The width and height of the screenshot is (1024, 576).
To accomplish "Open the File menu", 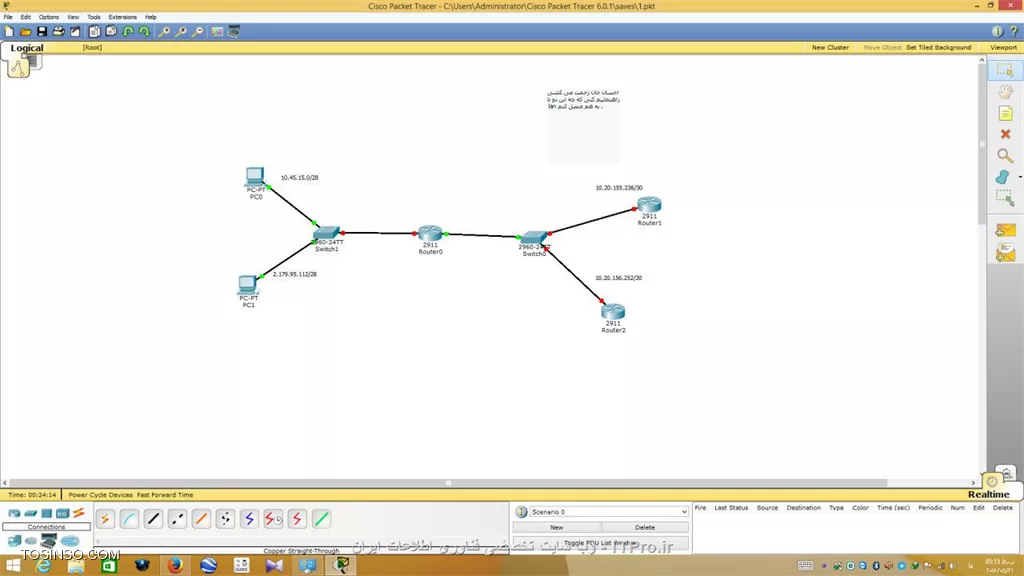I will click(x=8, y=17).
